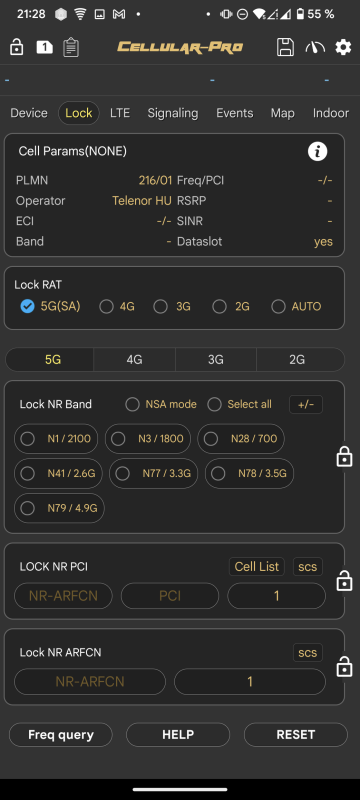Click the Freq query button

coord(61,735)
